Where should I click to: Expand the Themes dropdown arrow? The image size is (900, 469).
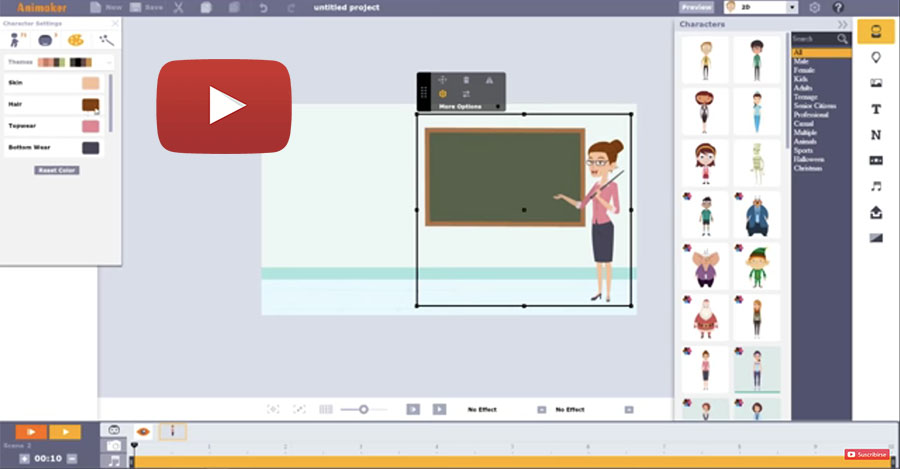[x=108, y=62]
